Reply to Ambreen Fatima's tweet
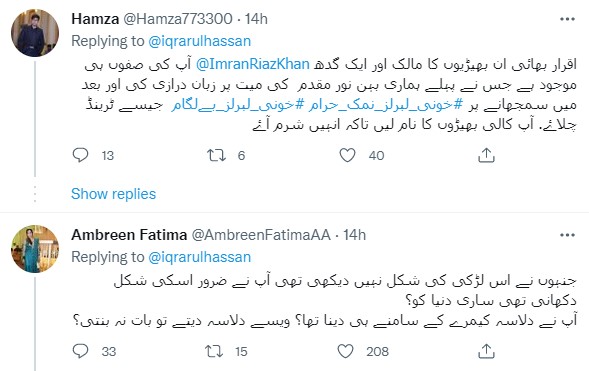 tap(80, 351)
